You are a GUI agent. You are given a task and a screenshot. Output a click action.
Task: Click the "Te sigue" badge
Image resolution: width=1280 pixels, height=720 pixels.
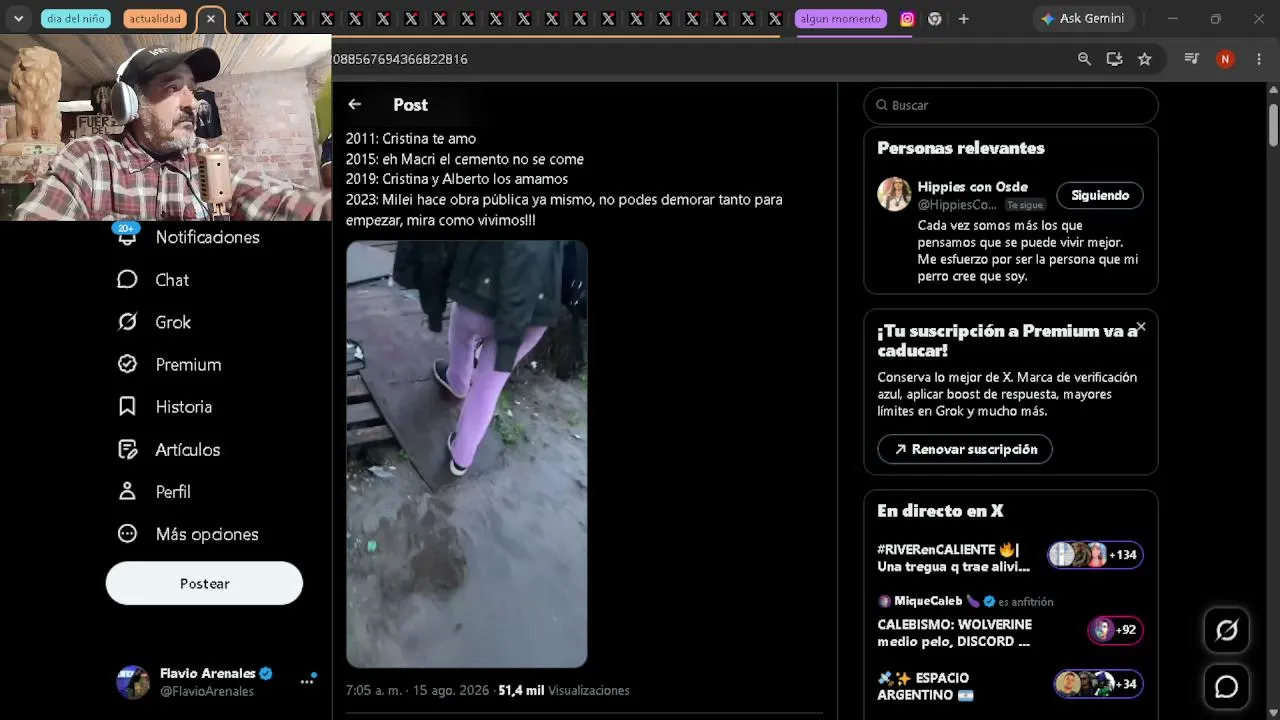[x=1025, y=205]
